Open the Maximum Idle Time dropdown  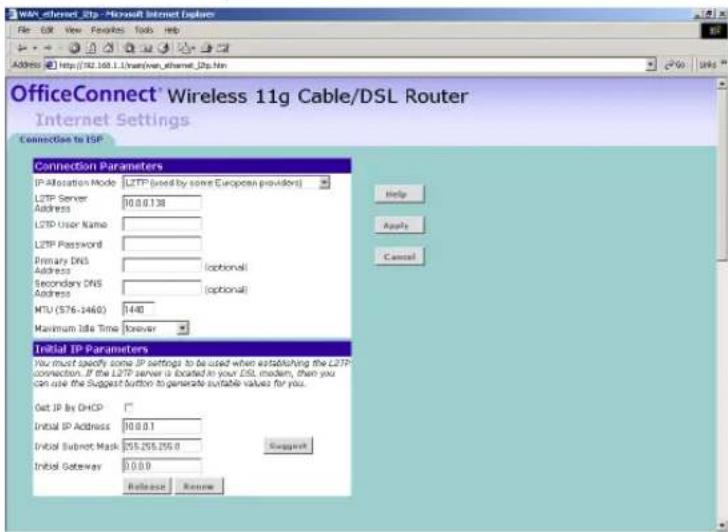183,329
